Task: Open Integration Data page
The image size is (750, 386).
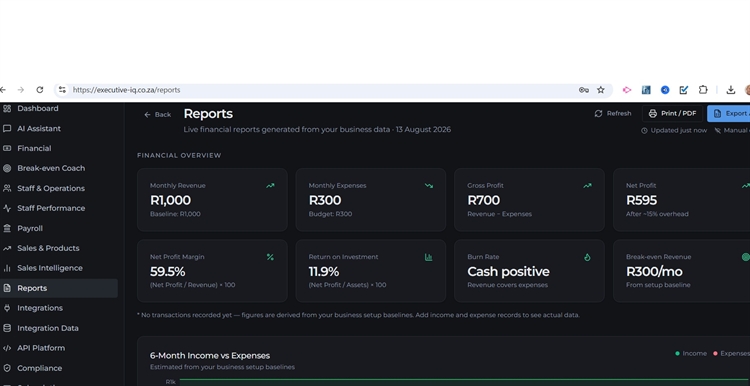Action: [x=48, y=328]
